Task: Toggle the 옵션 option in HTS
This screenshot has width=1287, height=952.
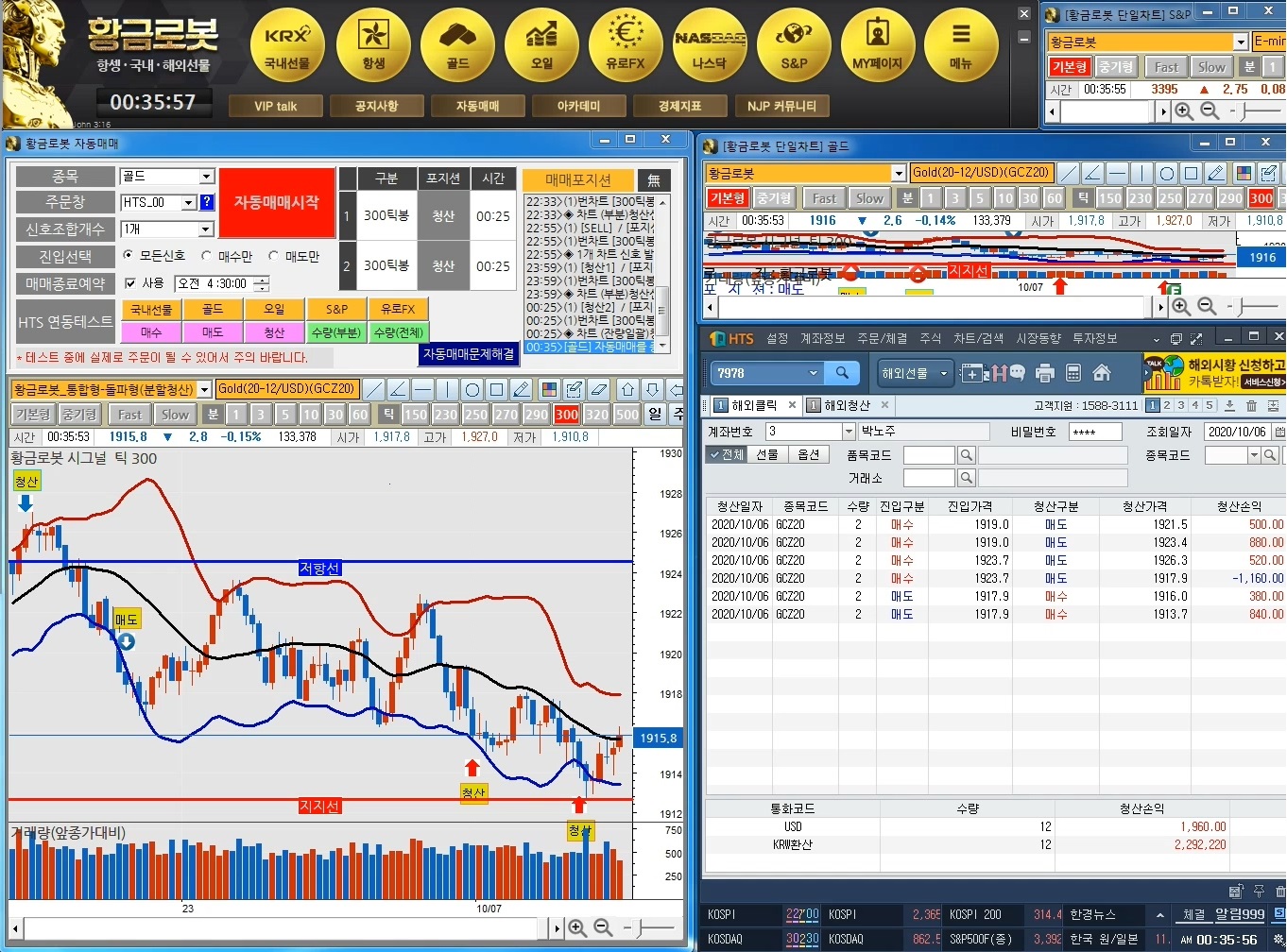Action: click(810, 454)
